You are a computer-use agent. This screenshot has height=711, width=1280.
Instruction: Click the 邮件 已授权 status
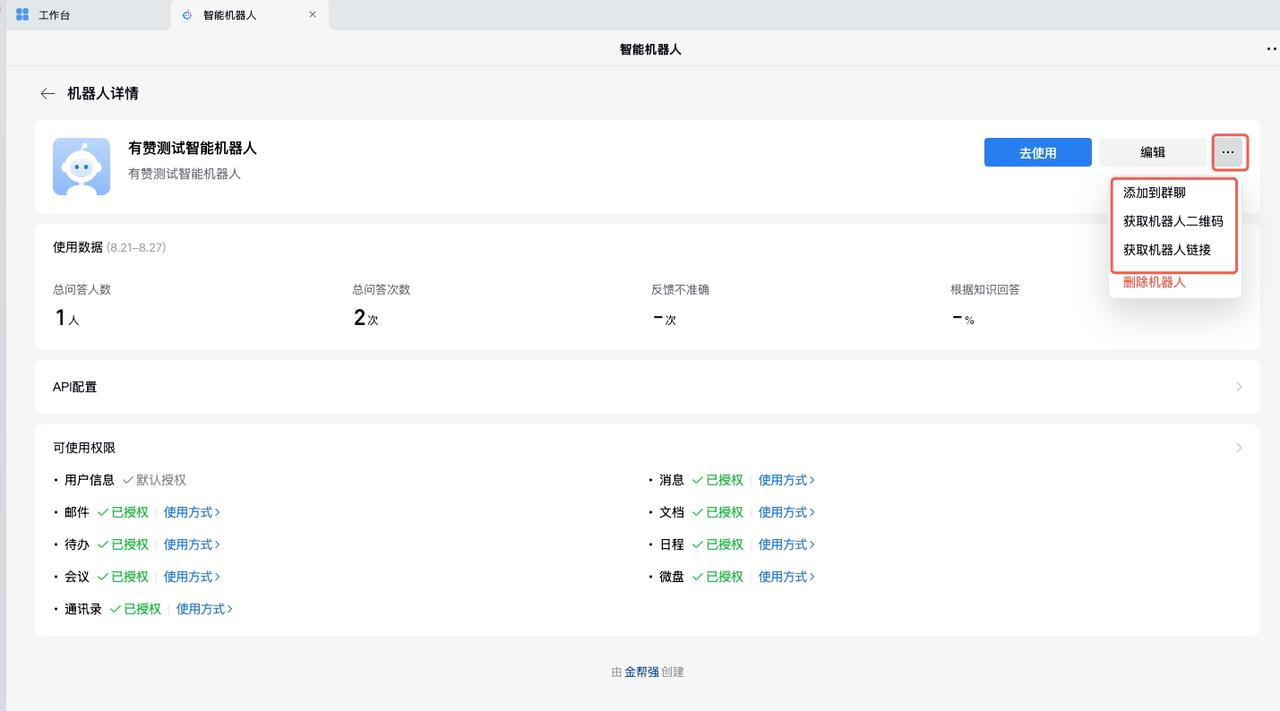point(123,512)
